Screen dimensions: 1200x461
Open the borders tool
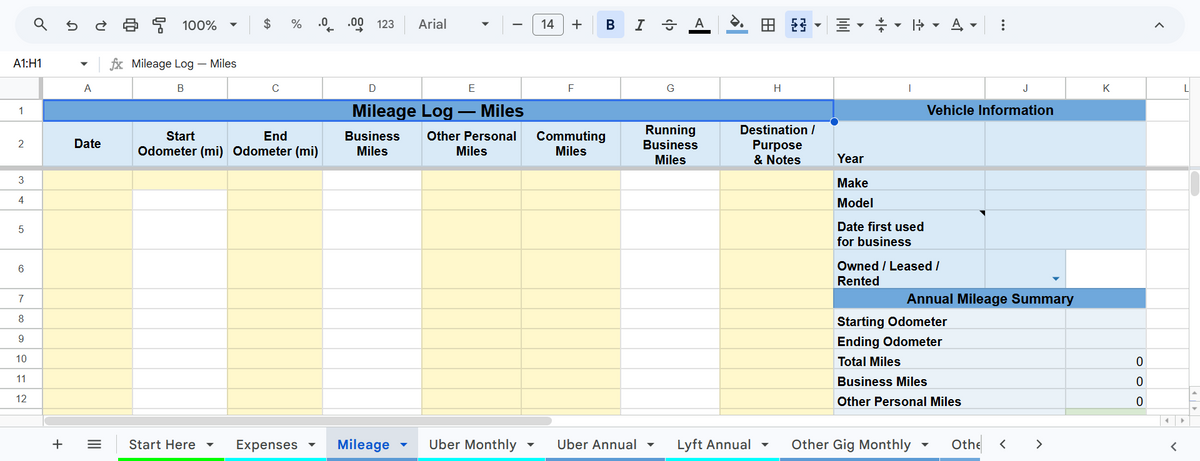pyautogui.click(x=768, y=24)
